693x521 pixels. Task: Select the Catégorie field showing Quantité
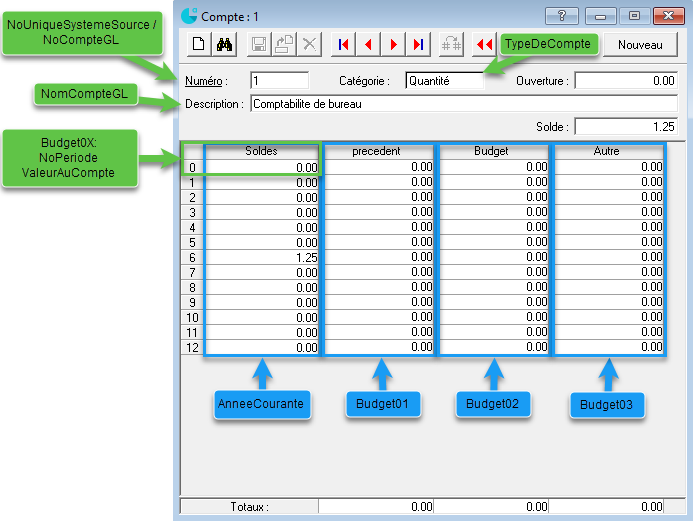[x=444, y=80]
